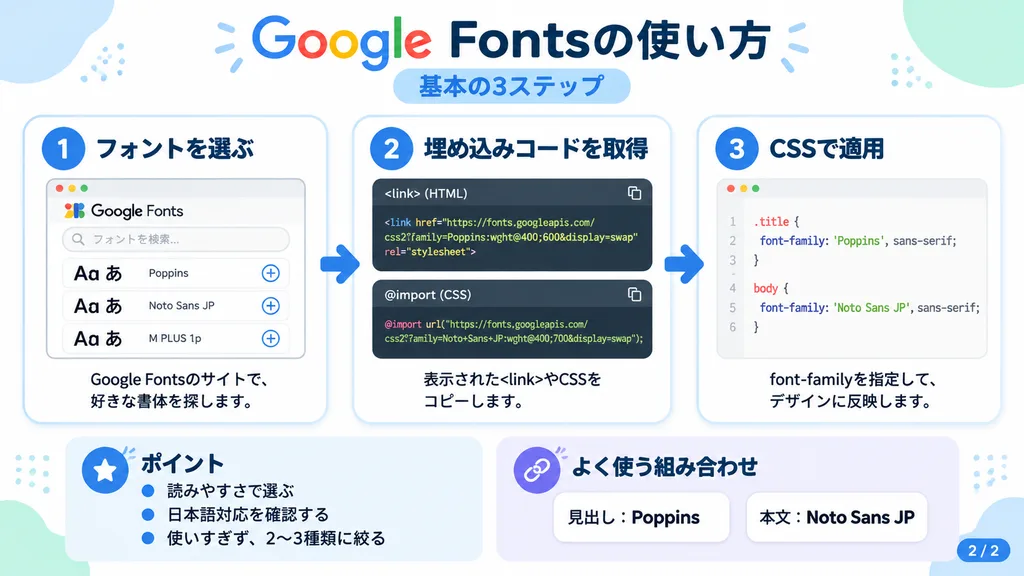1024x576 pixels.
Task: Click the デザインに反映します caption
Action: (852, 401)
